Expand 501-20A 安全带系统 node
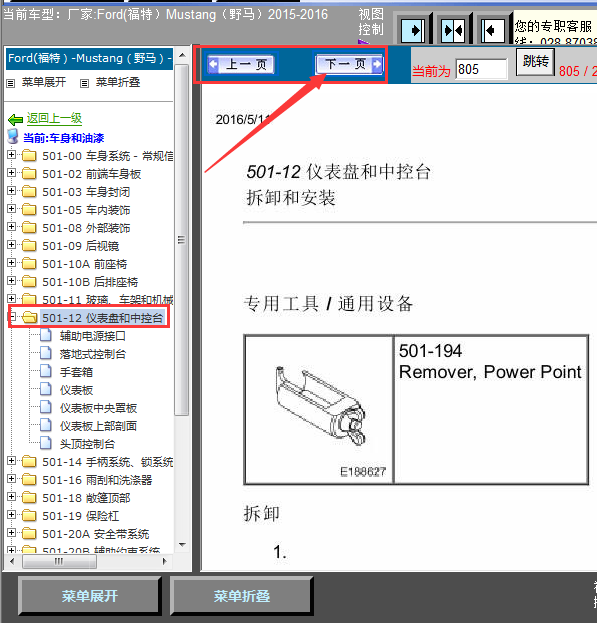 click(12, 533)
